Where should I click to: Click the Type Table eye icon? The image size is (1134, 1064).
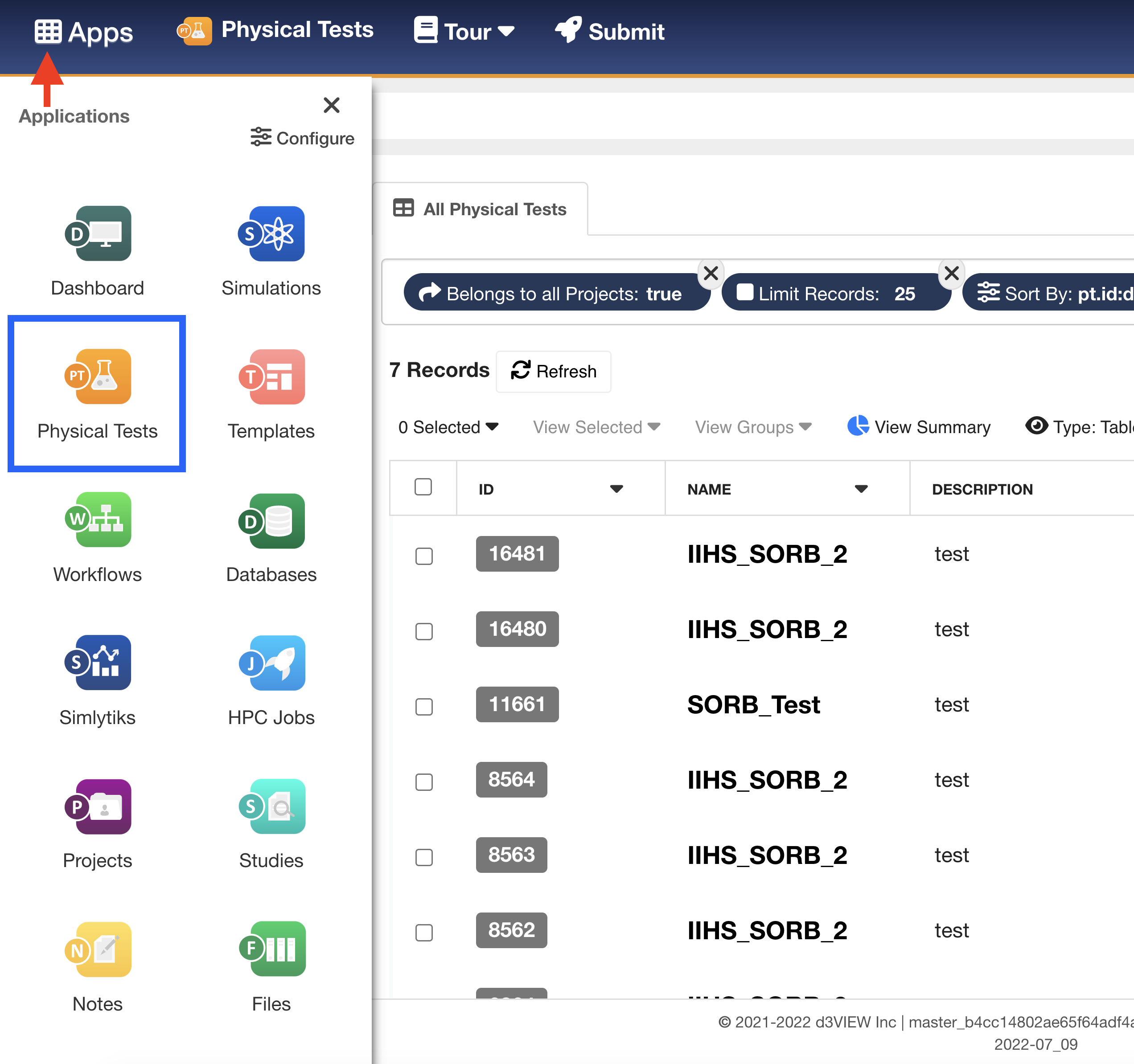[x=1036, y=426]
